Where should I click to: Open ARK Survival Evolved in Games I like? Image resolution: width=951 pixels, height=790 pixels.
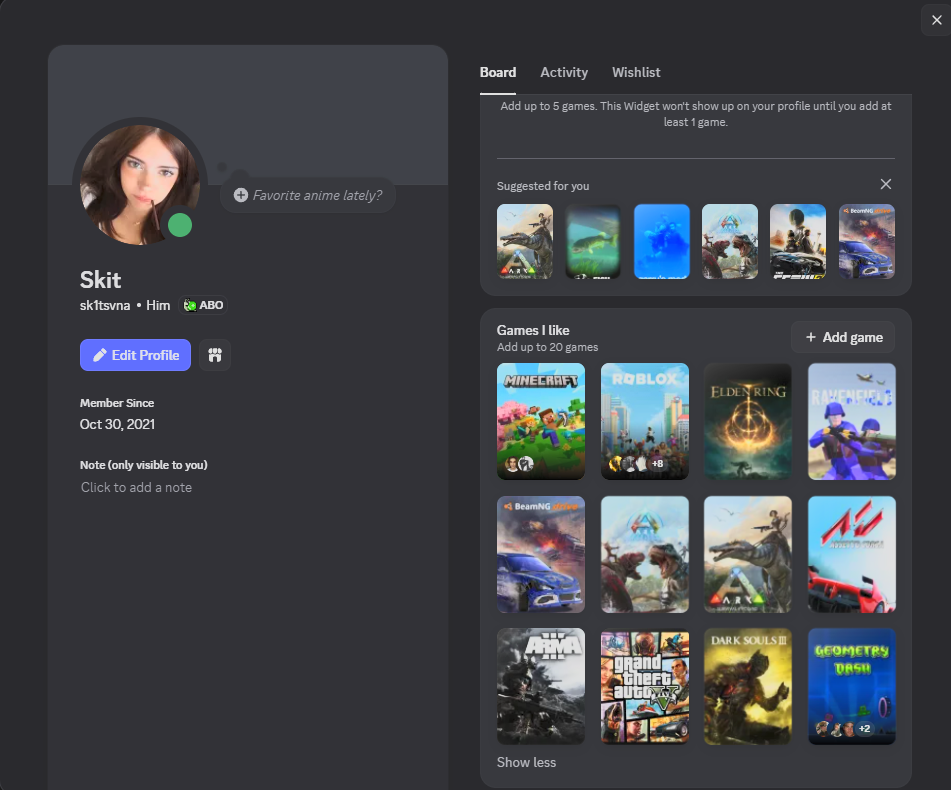click(x=748, y=554)
